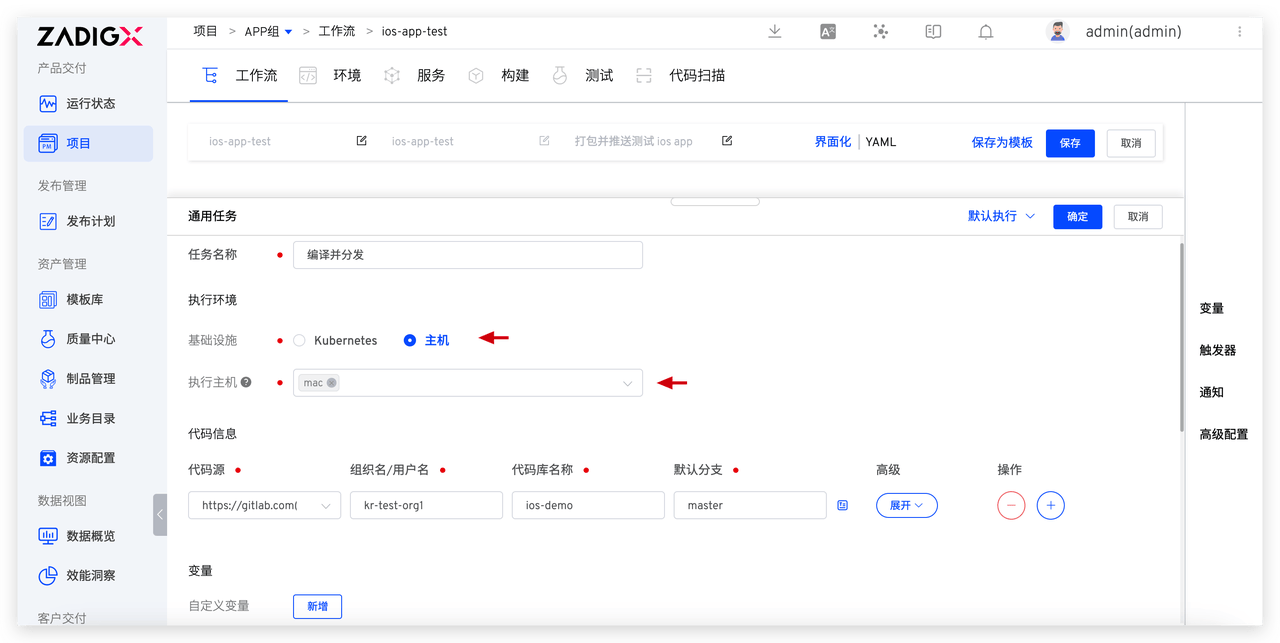The image size is (1280, 643).
Task: Click the blue 保存 button
Action: click(x=1070, y=143)
